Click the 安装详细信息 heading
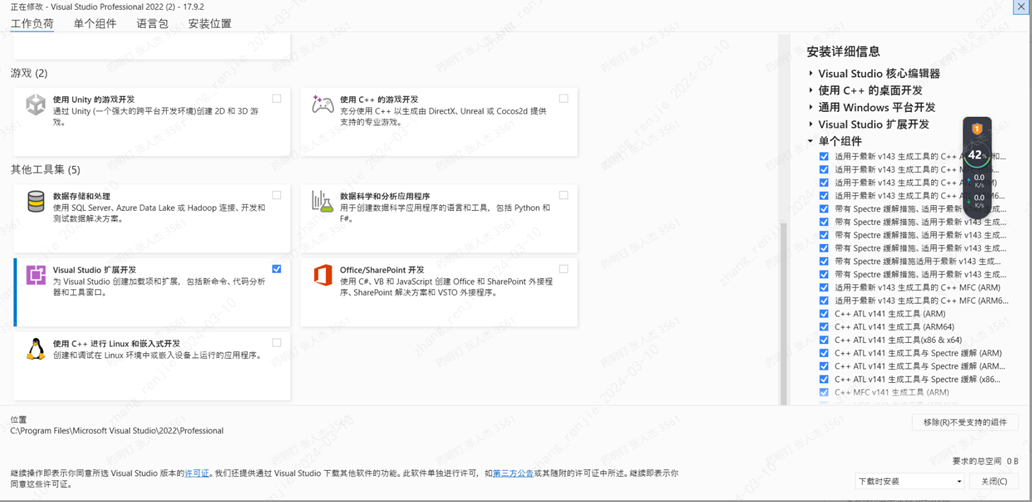 tap(843, 51)
